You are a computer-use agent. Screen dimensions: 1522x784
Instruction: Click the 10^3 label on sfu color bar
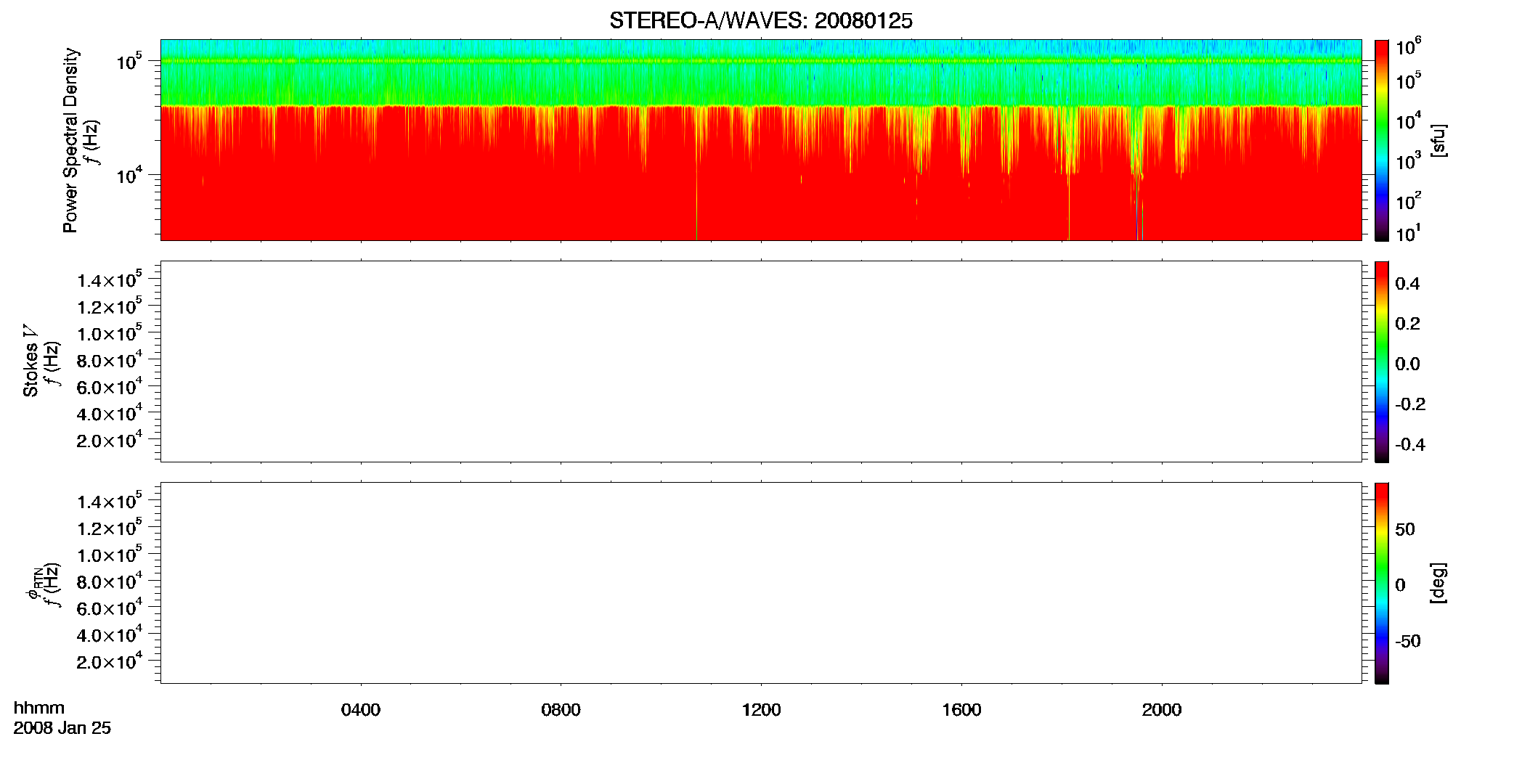[x=1409, y=161]
